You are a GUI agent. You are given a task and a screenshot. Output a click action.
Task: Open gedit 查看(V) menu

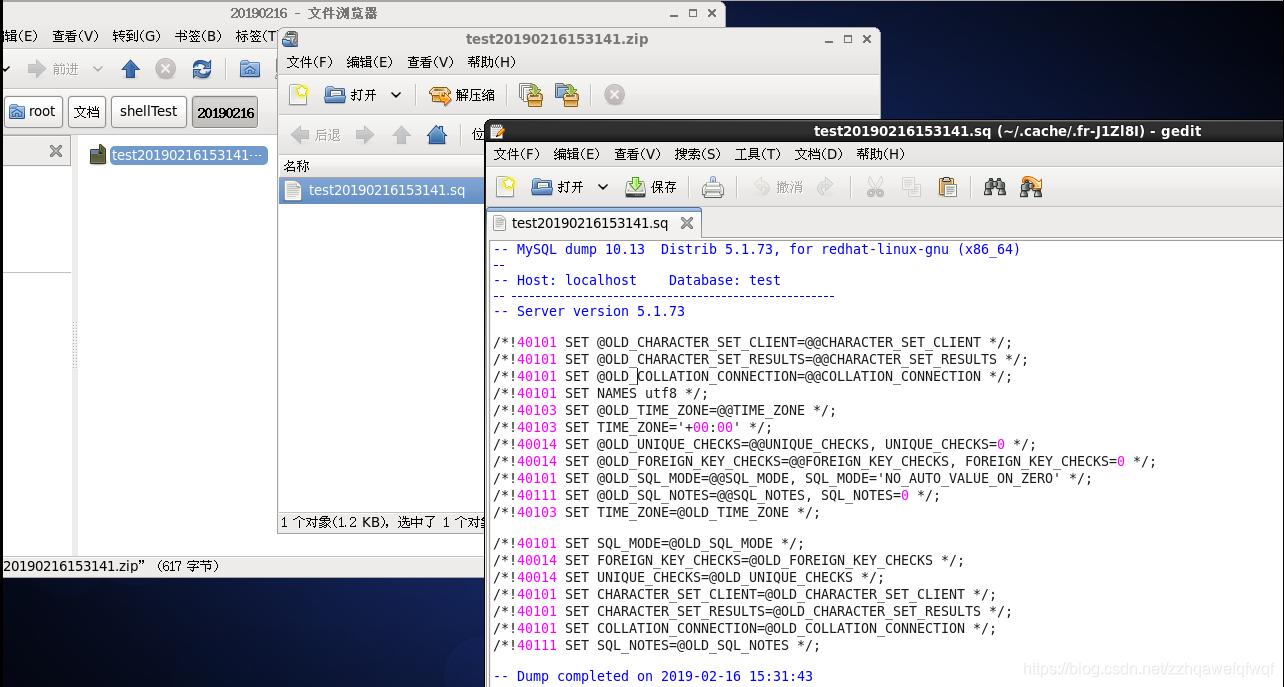tap(637, 154)
